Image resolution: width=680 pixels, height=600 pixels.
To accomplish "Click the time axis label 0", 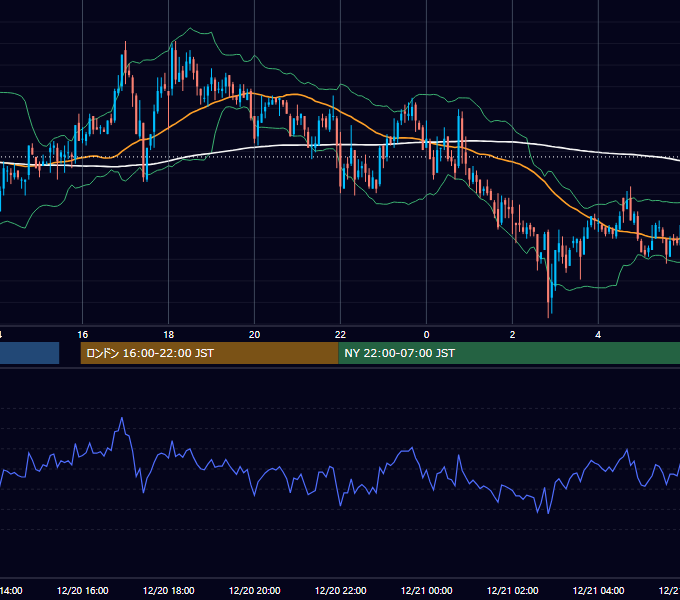I will coord(426,335).
